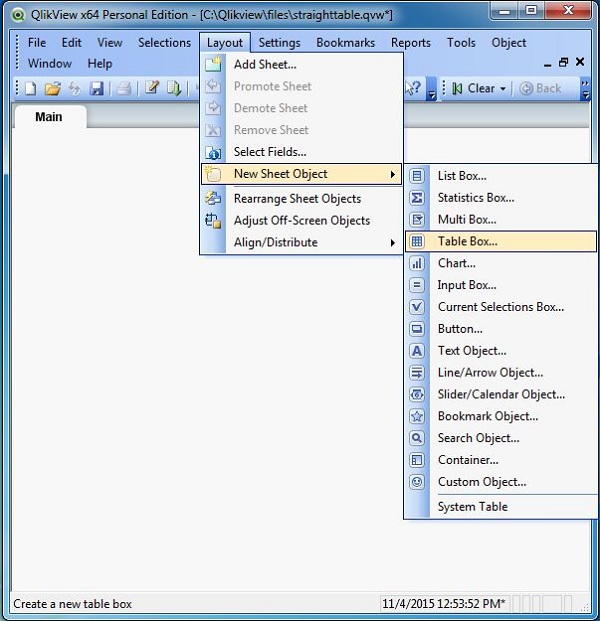This screenshot has width=600, height=621.
Task: Click the Save floppy disk icon
Action: click(96, 88)
